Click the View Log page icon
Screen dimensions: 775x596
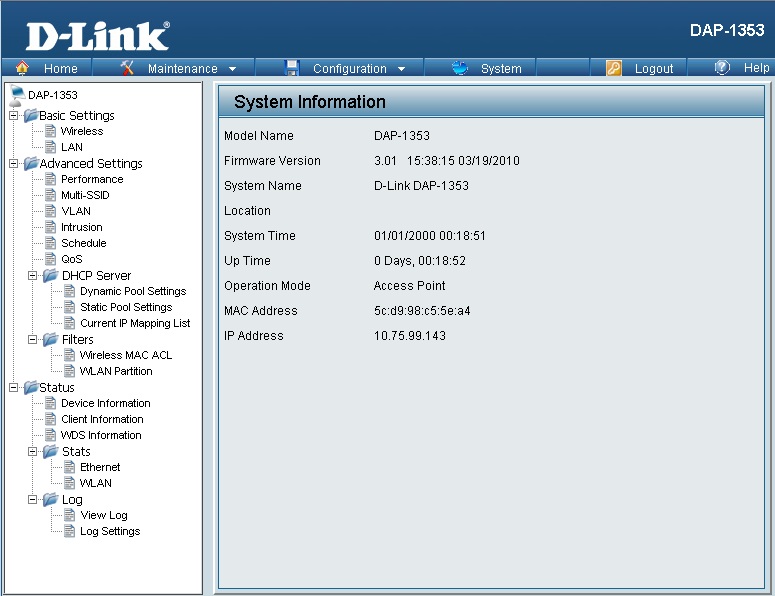[x=70, y=515]
